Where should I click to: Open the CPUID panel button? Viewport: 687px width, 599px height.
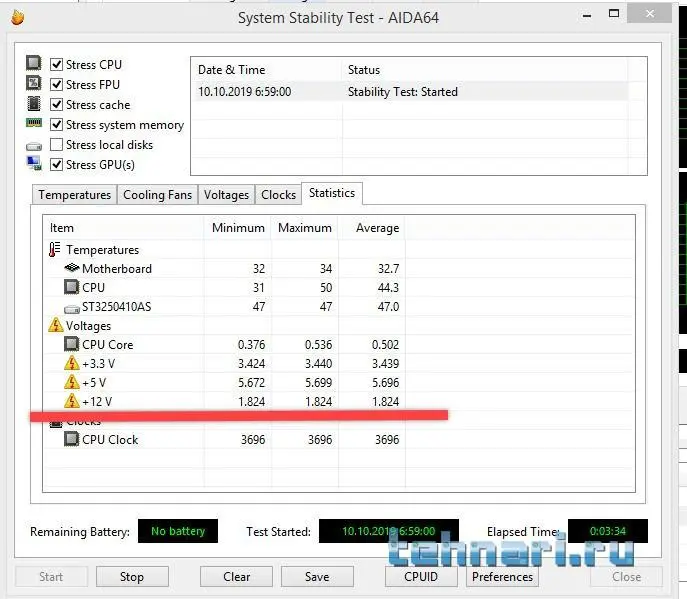tap(421, 577)
